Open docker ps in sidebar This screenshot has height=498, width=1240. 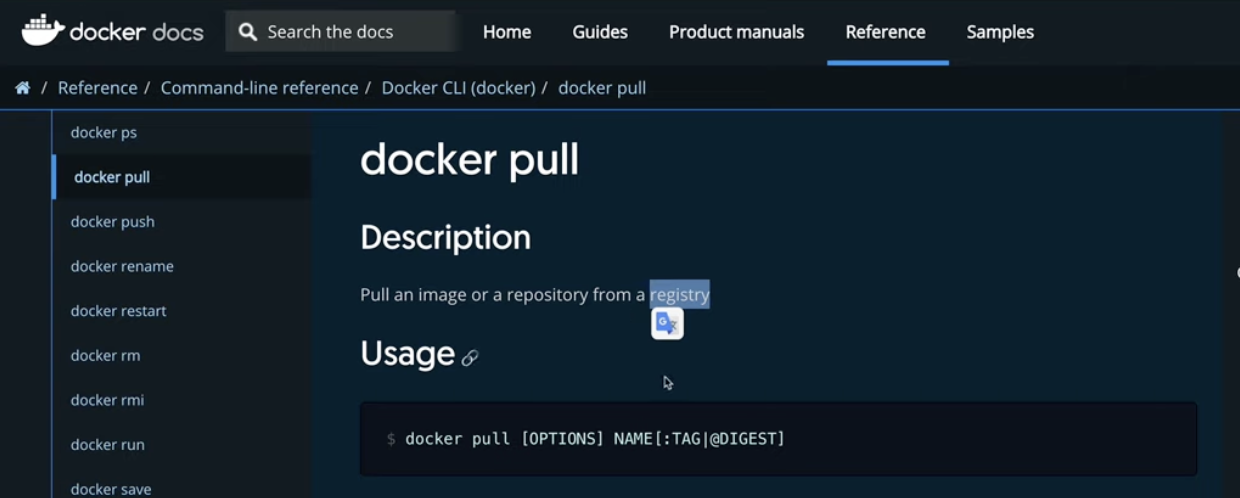104,132
